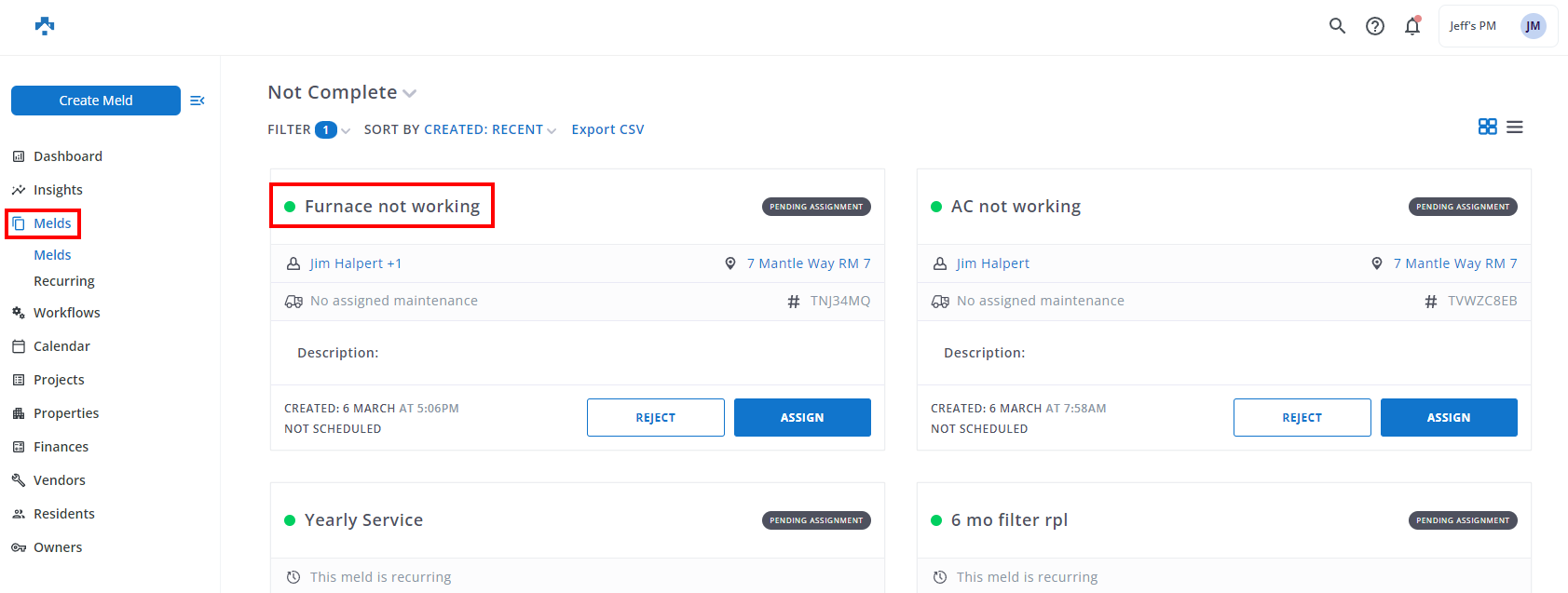Switch to list view layout
Viewport: 1568px width, 593px height.
1515,127
